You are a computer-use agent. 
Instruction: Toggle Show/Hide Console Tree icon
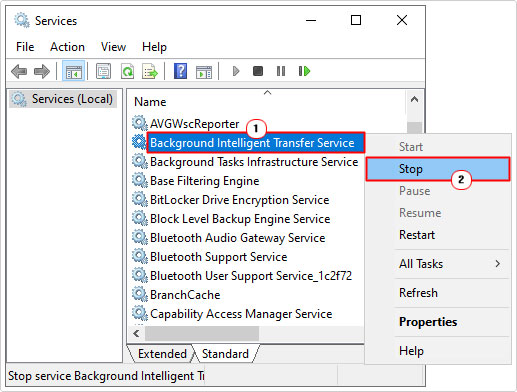pyautogui.click(x=74, y=71)
